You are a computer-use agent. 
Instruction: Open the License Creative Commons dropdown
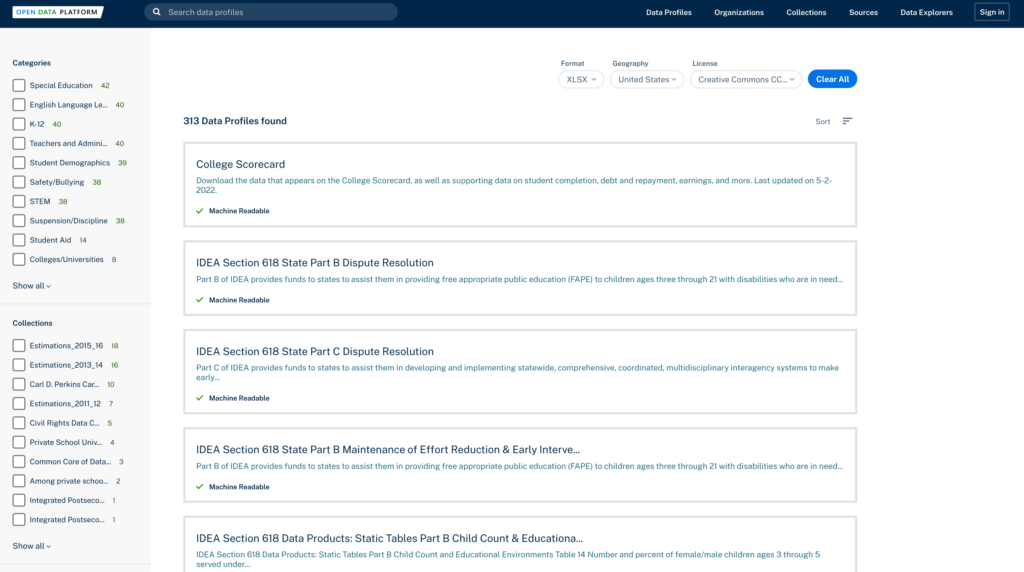tap(746, 80)
